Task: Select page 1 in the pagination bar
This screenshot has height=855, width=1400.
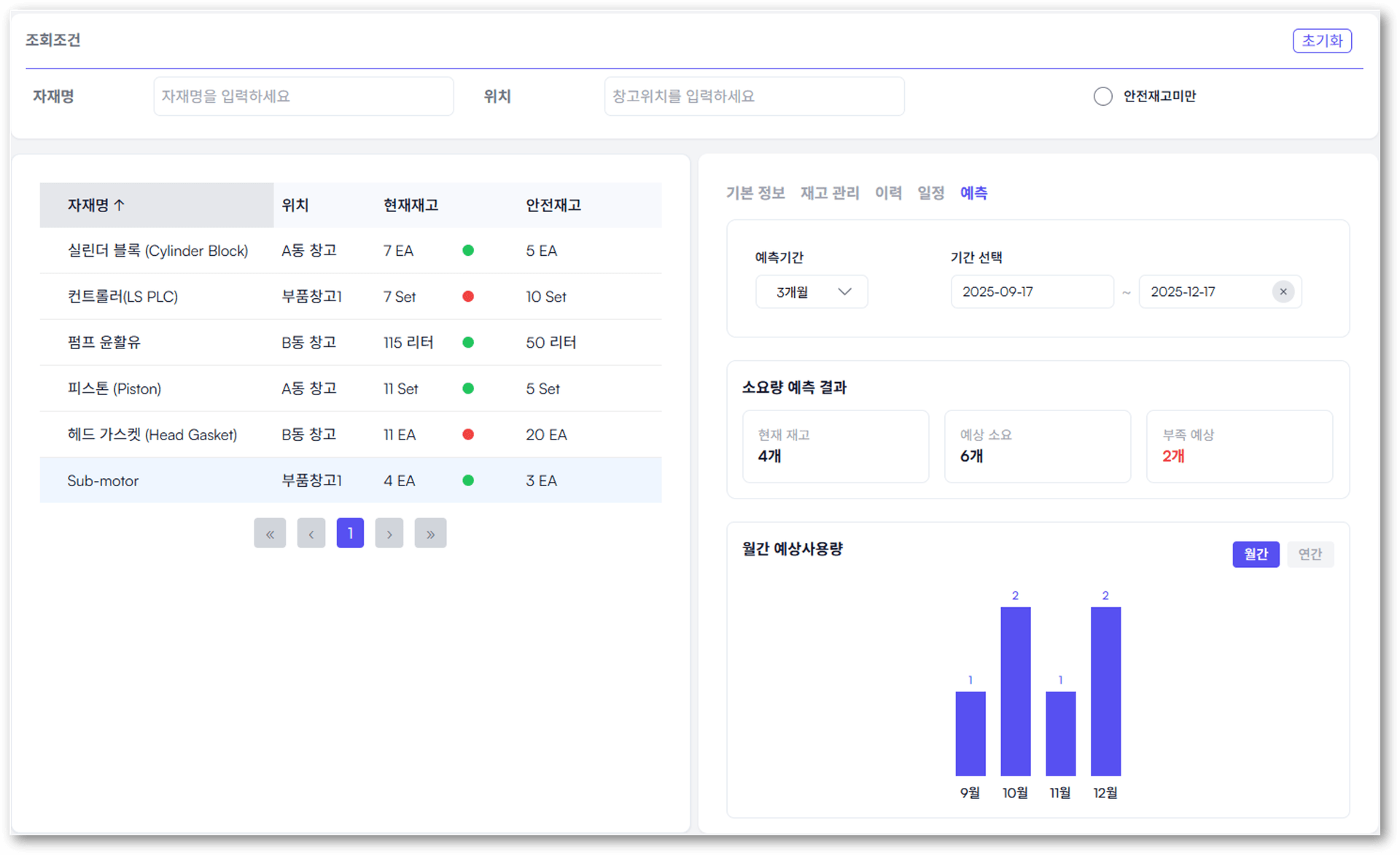Action: click(x=350, y=533)
